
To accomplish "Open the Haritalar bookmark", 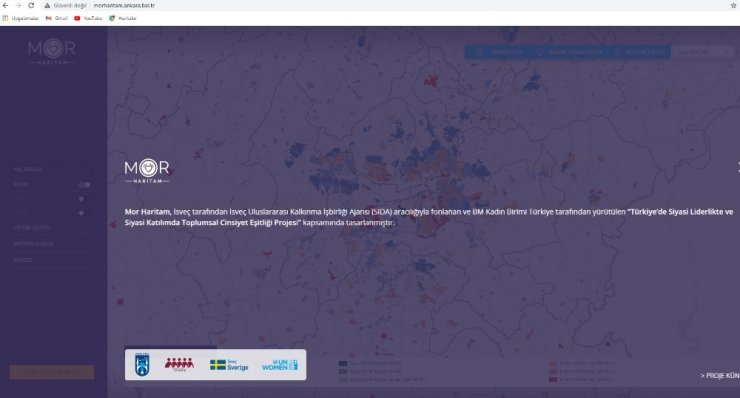I will point(123,18).
